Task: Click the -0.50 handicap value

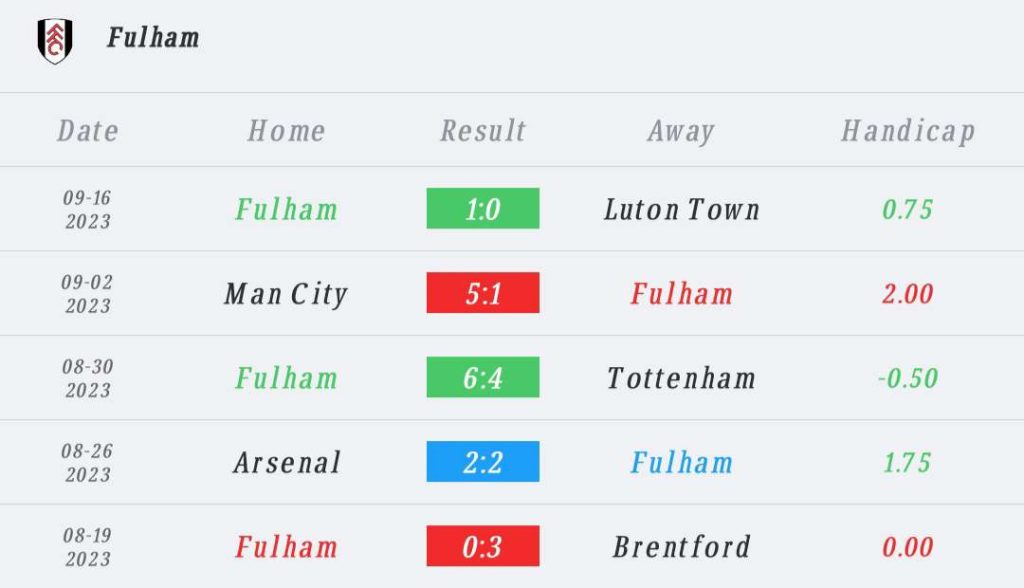Action: click(x=908, y=378)
